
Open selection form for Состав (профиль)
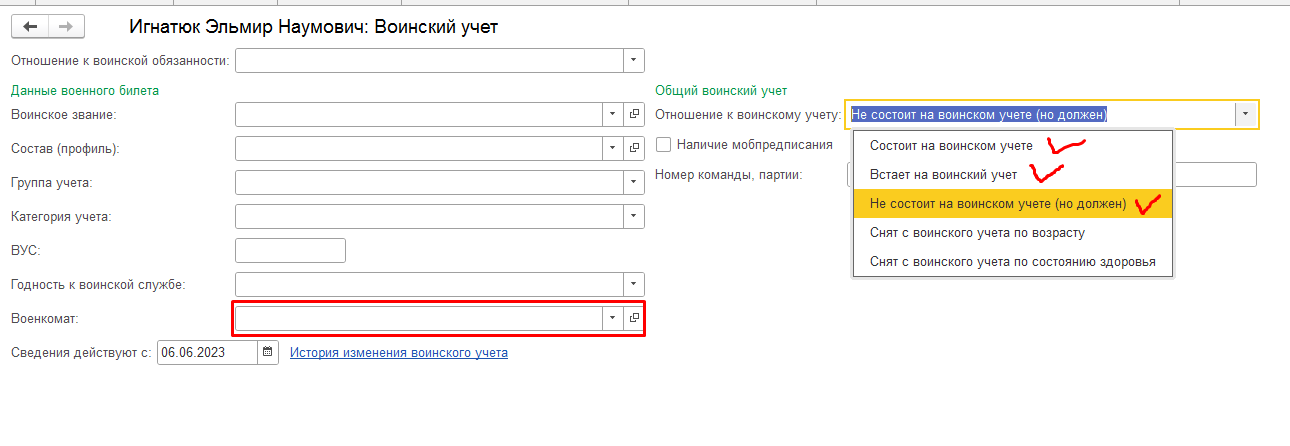click(634, 149)
